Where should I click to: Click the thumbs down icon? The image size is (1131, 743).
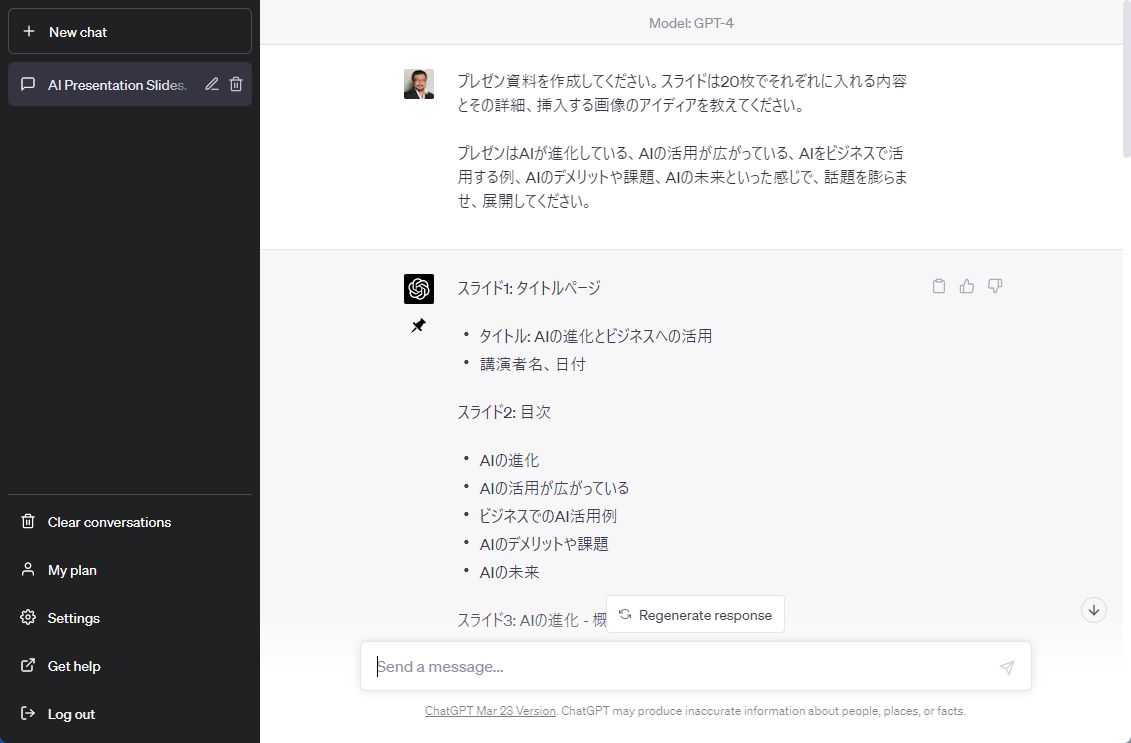pos(994,287)
